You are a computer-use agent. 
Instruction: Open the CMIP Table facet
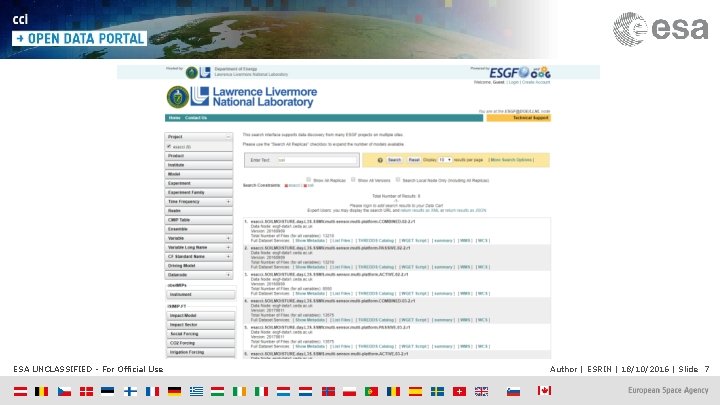[x=198, y=220]
